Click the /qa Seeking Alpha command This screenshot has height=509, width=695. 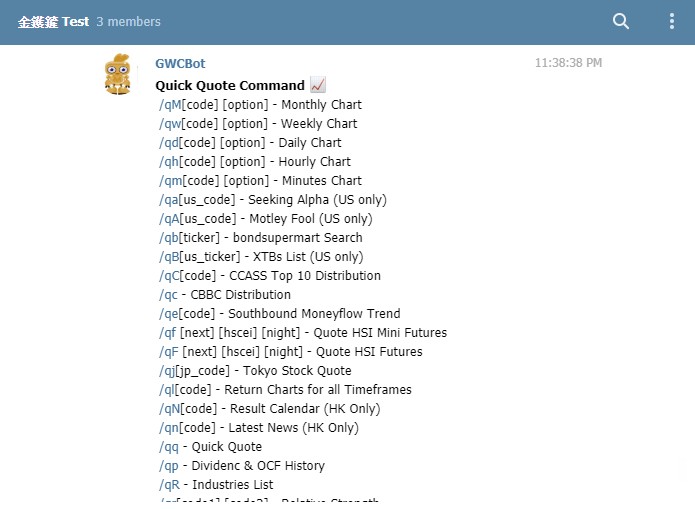[169, 200]
